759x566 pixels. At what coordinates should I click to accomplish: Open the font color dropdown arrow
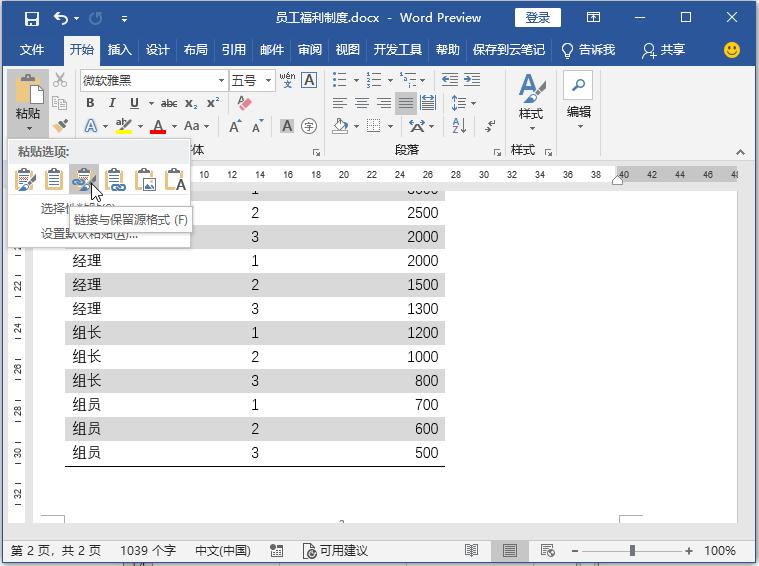(x=174, y=126)
